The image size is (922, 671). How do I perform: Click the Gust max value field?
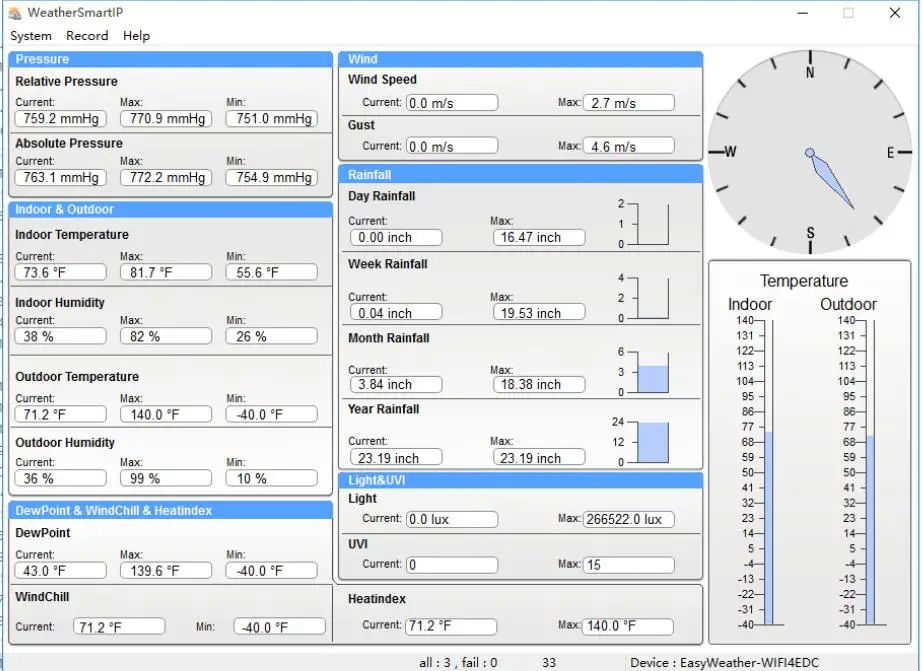628,147
